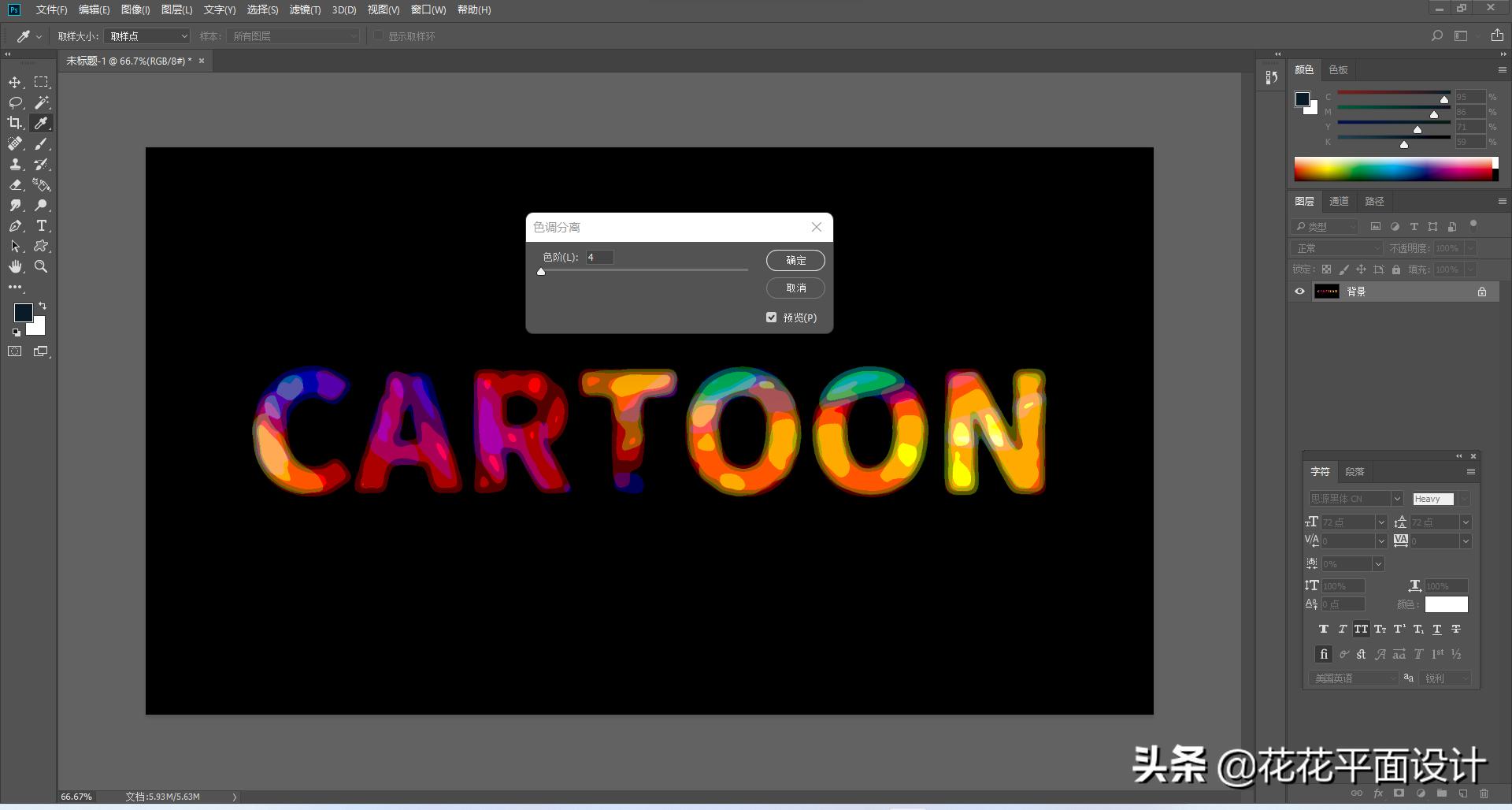Click the 色阶 levels input field
This screenshot has width=1512, height=810.
coord(599,258)
